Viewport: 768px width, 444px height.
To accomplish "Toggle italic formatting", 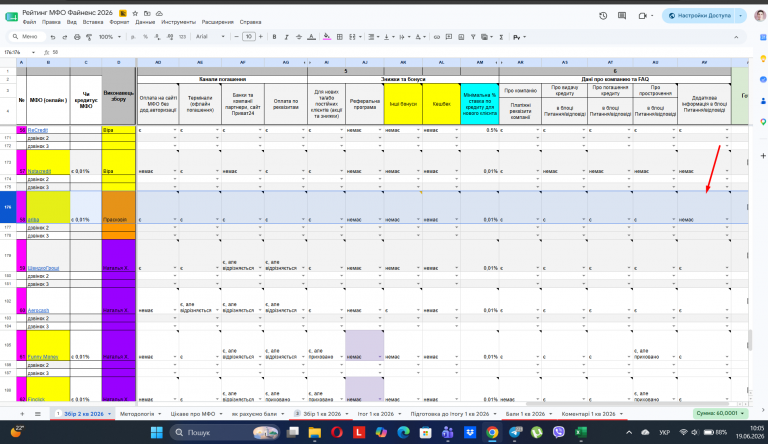I will [287, 37].
